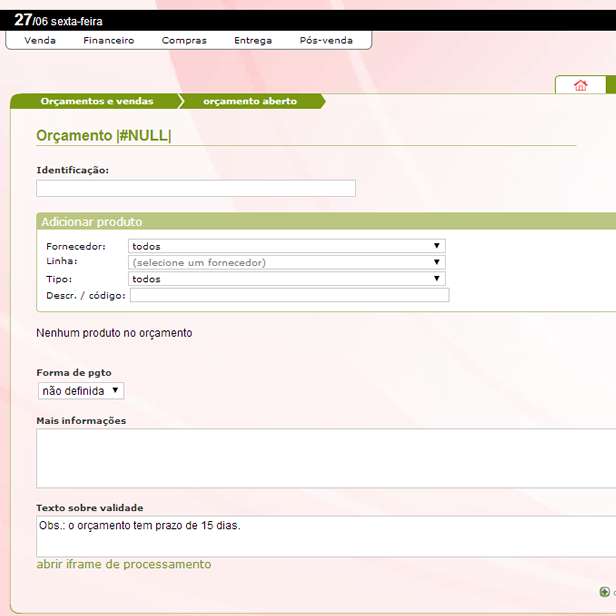Click the Texto sobre validade text area
Image resolution: width=616 pixels, height=616 pixels.
pos(326,536)
